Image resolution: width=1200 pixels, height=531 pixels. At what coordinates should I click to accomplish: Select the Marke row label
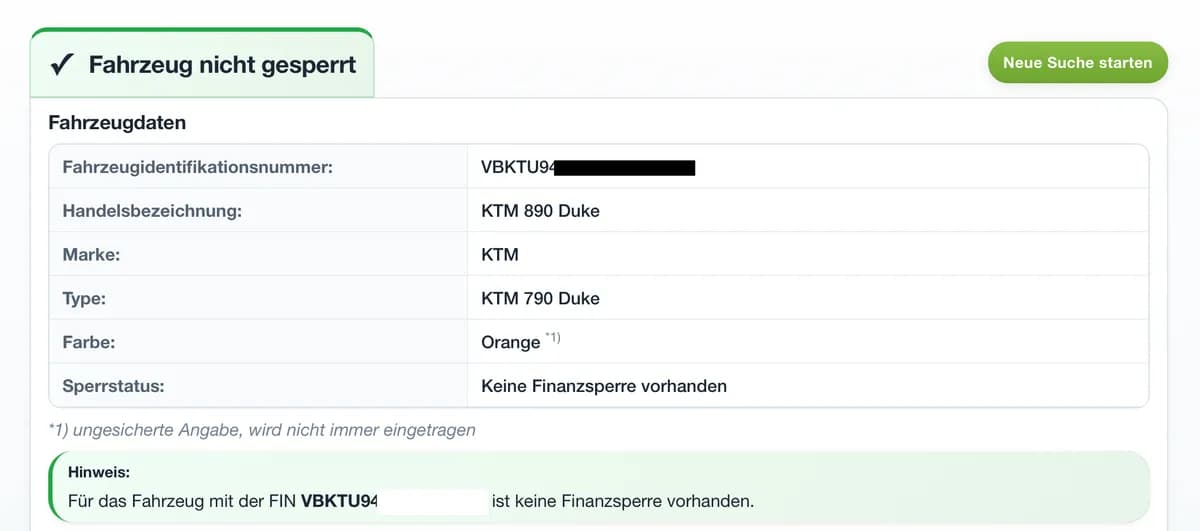pyautogui.click(x=91, y=255)
